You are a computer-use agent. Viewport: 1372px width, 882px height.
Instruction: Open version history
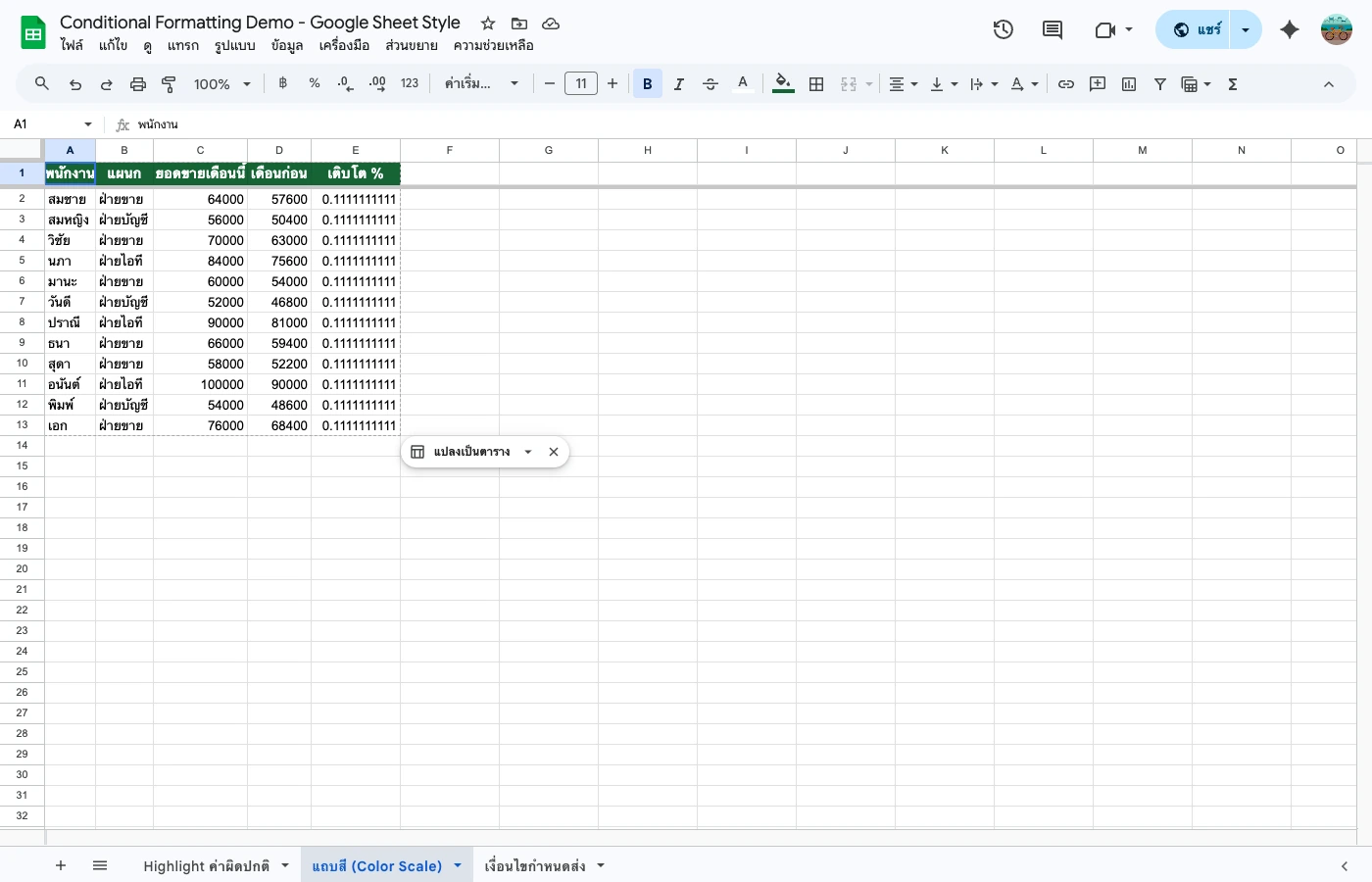click(1004, 30)
